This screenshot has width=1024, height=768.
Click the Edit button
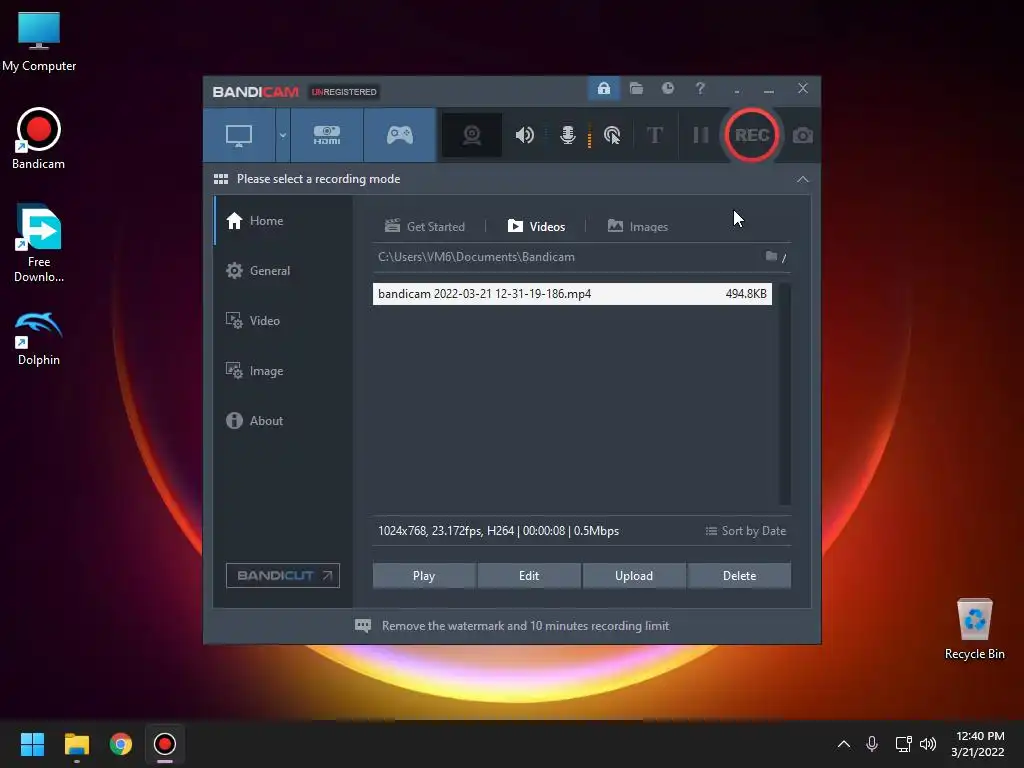tap(529, 575)
